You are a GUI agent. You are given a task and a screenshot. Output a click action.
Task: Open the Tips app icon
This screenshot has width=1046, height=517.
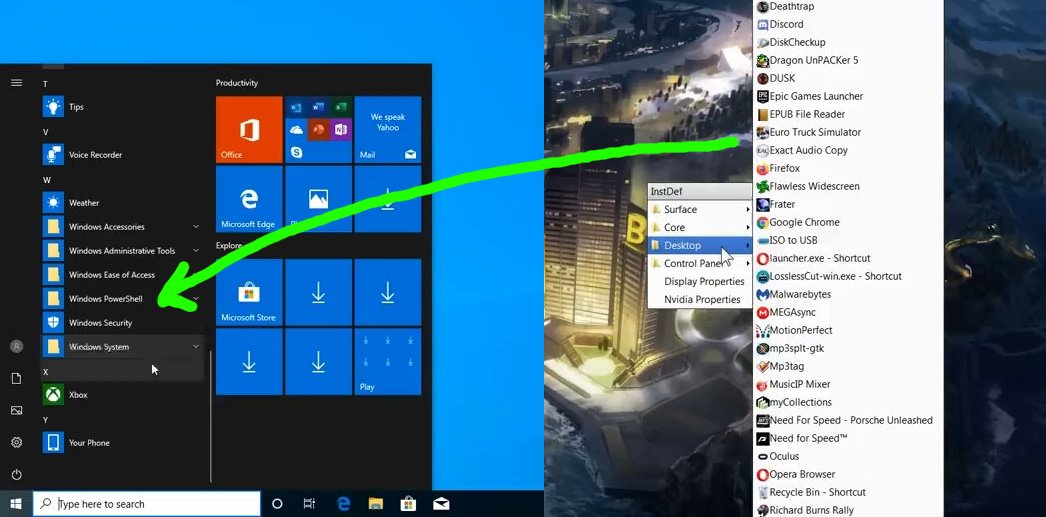[x=53, y=107]
